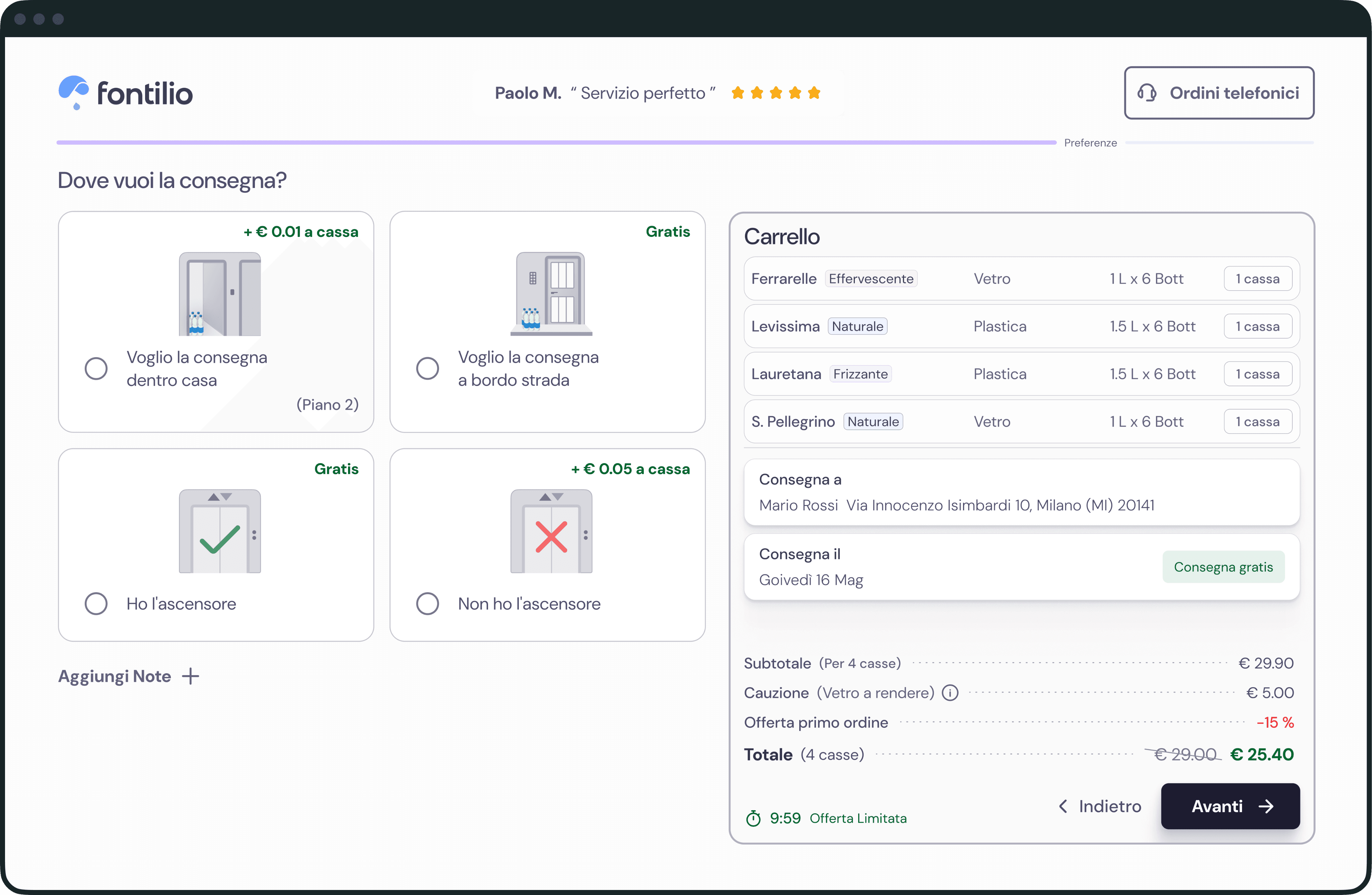The height and width of the screenshot is (895, 1372).
Task: Click the right arrow inside Avanti button
Action: (x=1266, y=806)
